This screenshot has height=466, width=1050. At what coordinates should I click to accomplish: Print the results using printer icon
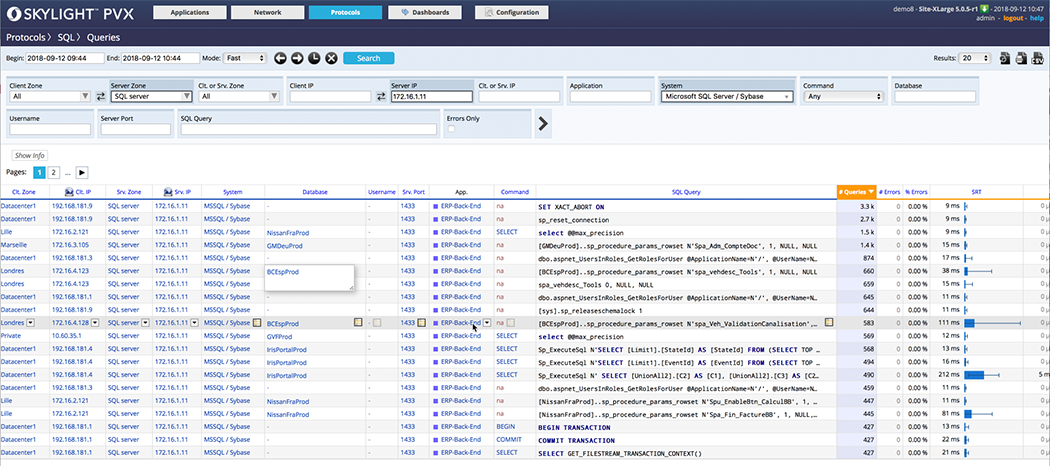[x=1021, y=59]
